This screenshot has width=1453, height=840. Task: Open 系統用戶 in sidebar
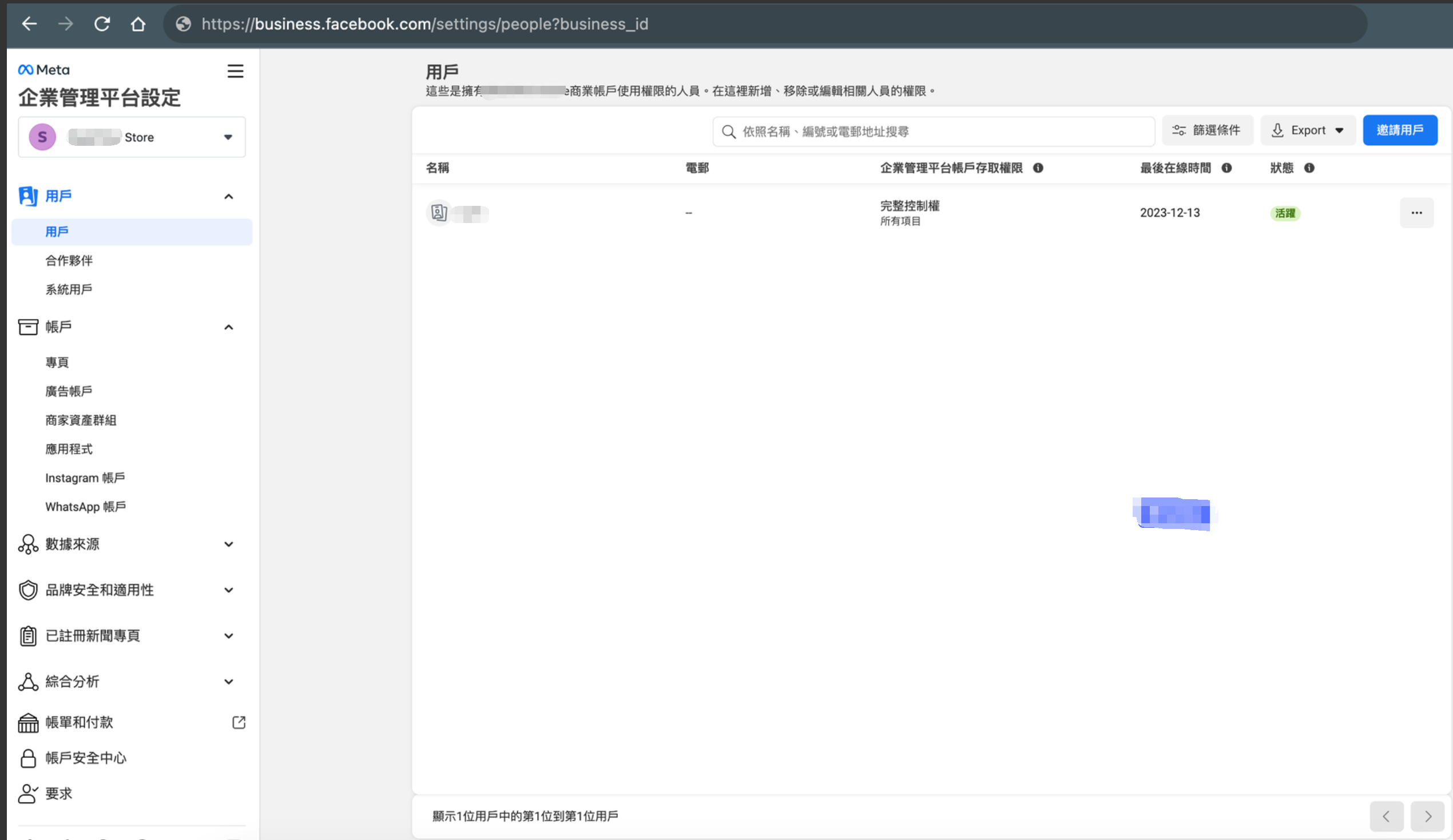[x=69, y=289]
